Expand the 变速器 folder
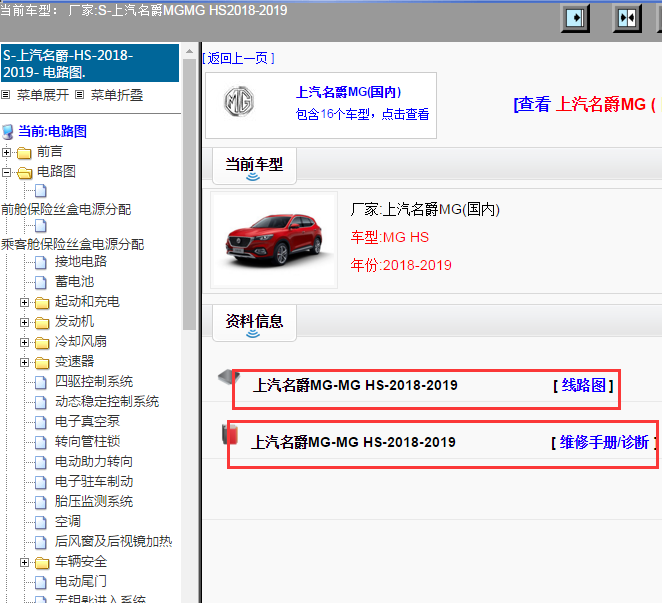 [24, 362]
